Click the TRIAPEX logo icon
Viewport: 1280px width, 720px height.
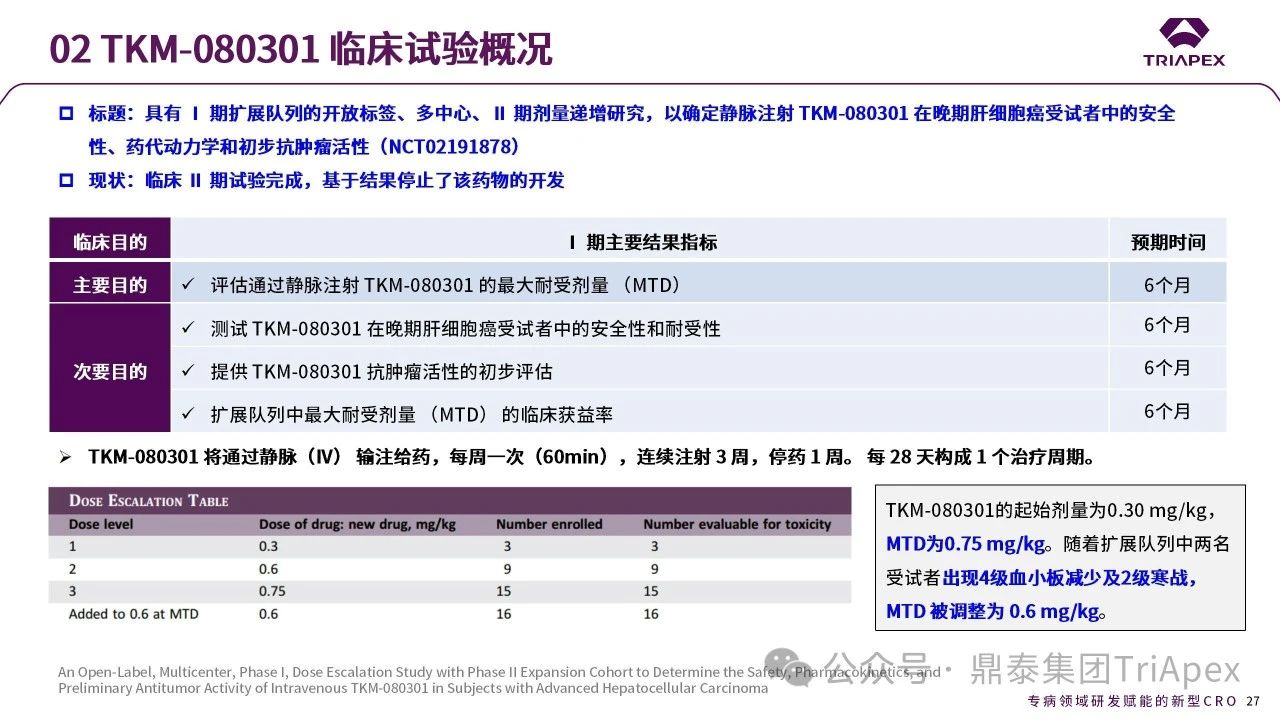pyautogui.click(x=1183, y=33)
